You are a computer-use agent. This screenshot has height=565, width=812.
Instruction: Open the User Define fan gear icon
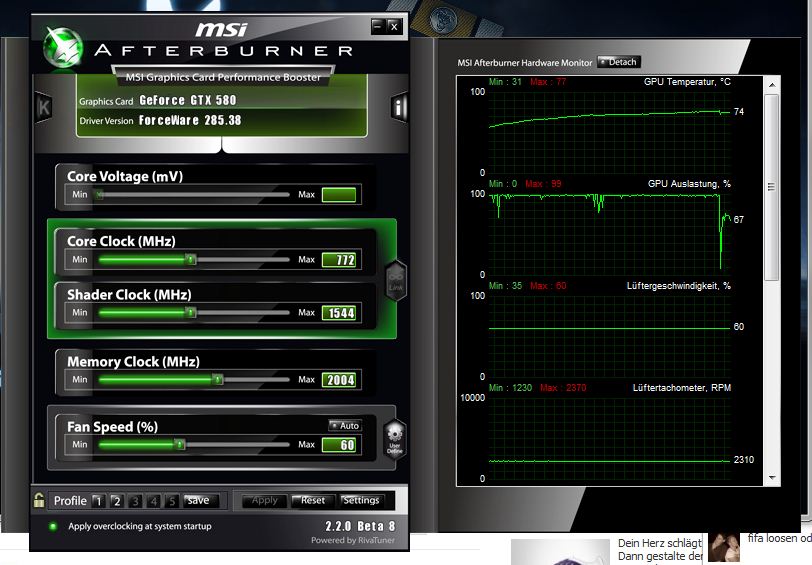point(395,439)
